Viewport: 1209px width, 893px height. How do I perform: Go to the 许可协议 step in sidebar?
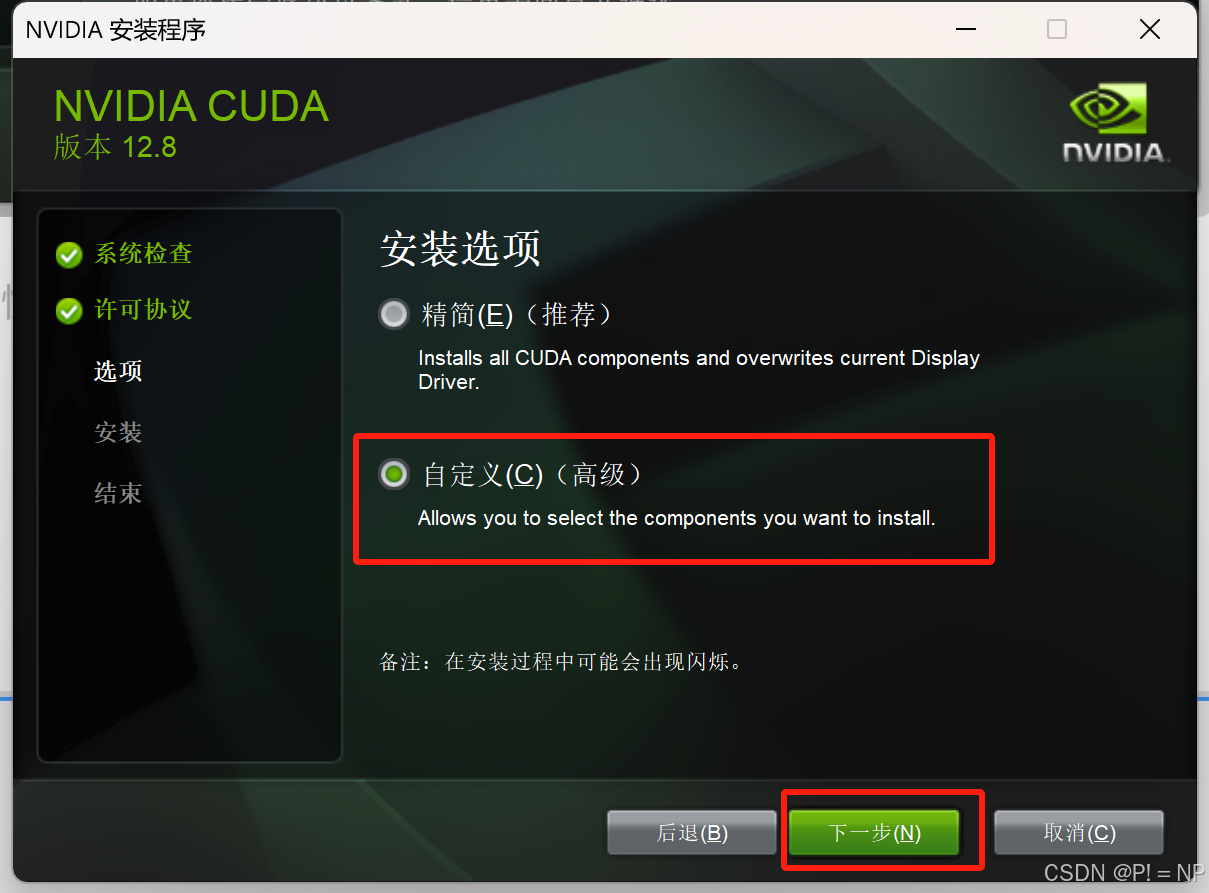143,310
